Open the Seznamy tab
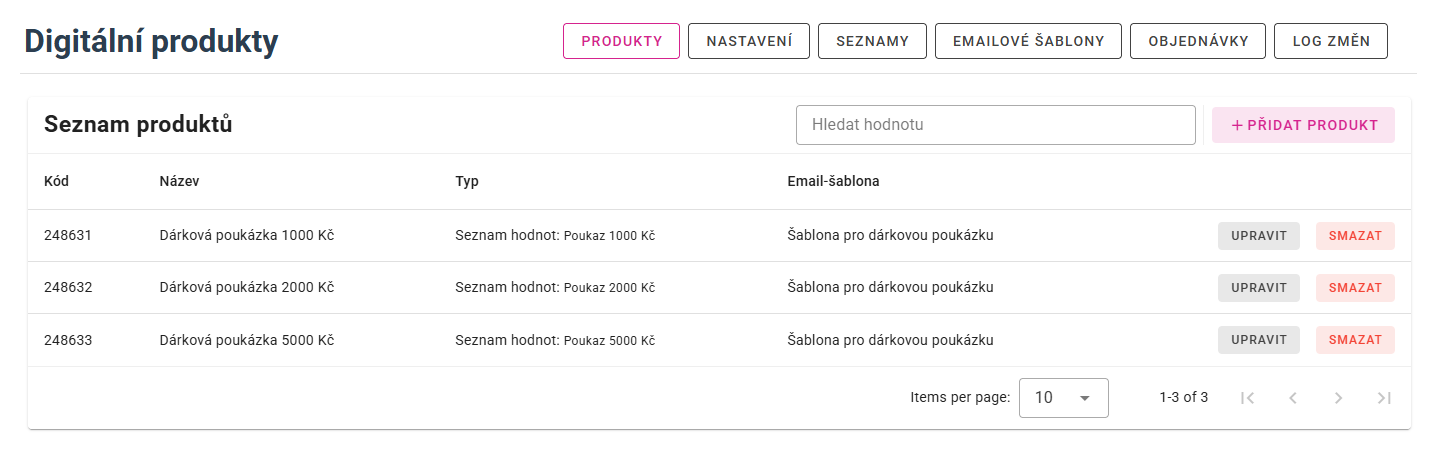The width and height of the screenshot is (1437, 454). pos(872,41)
